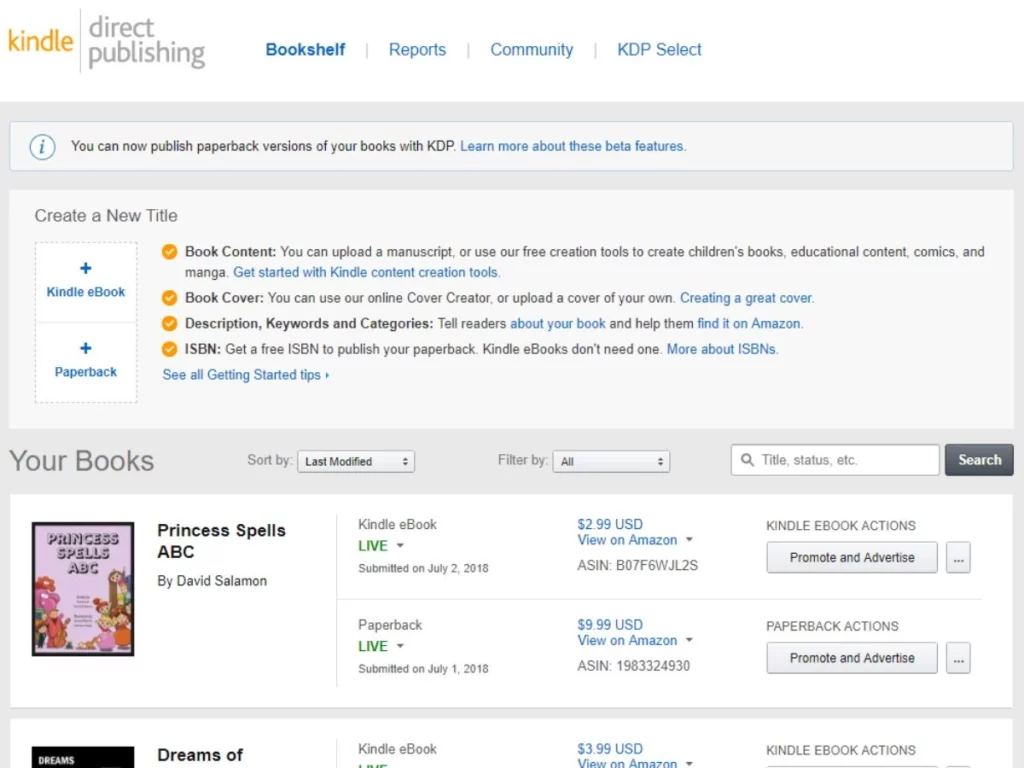Click the Dreams of book title
The height and width of the screenshot is (768, 1024).
click(200, 755)
